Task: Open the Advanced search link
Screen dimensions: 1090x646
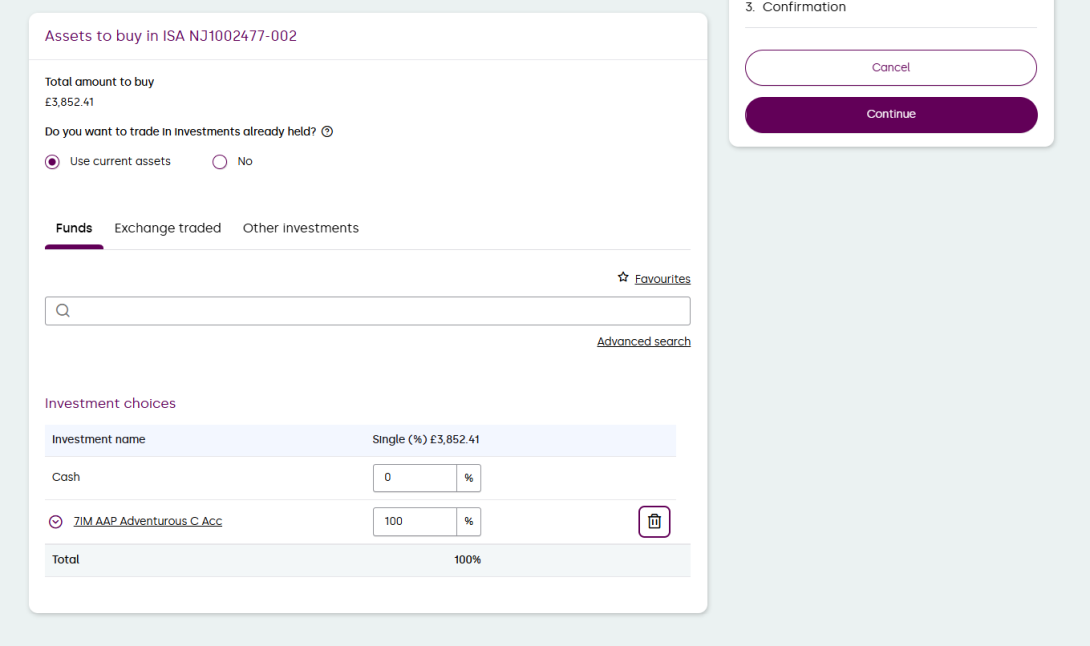Action: click(x=643, y=342)
